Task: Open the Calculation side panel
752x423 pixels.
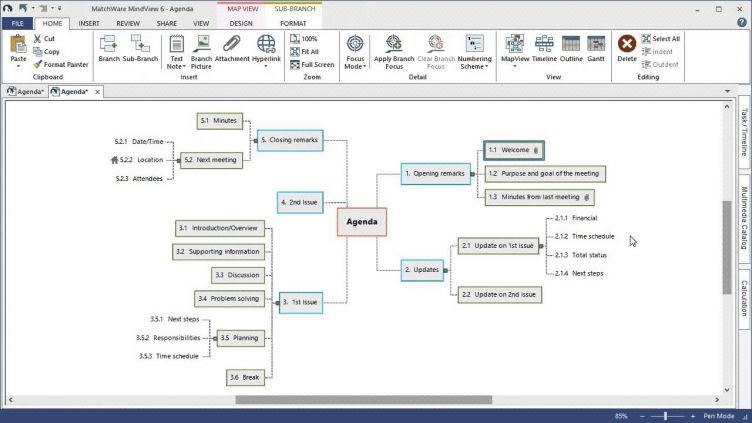Action: pyautogui.click(x=744, y=298)
